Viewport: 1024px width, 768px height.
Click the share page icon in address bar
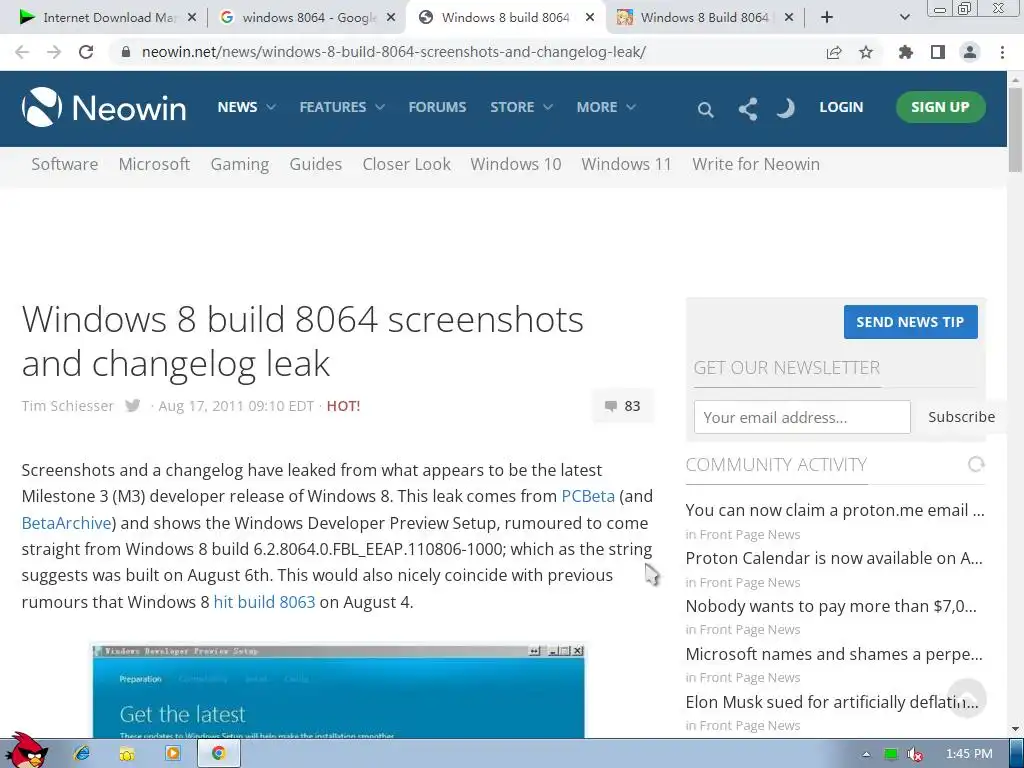pos(834,52)
